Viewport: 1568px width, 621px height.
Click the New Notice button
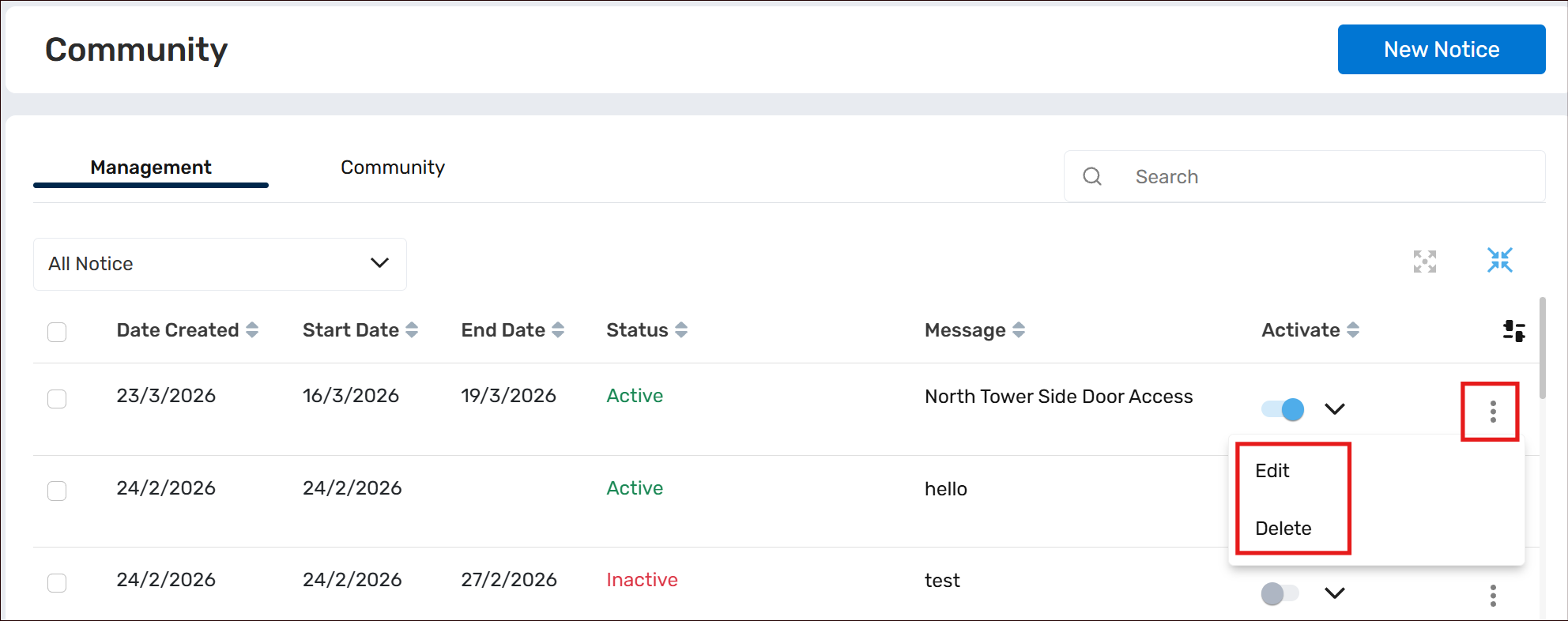tap(1441, 50)
